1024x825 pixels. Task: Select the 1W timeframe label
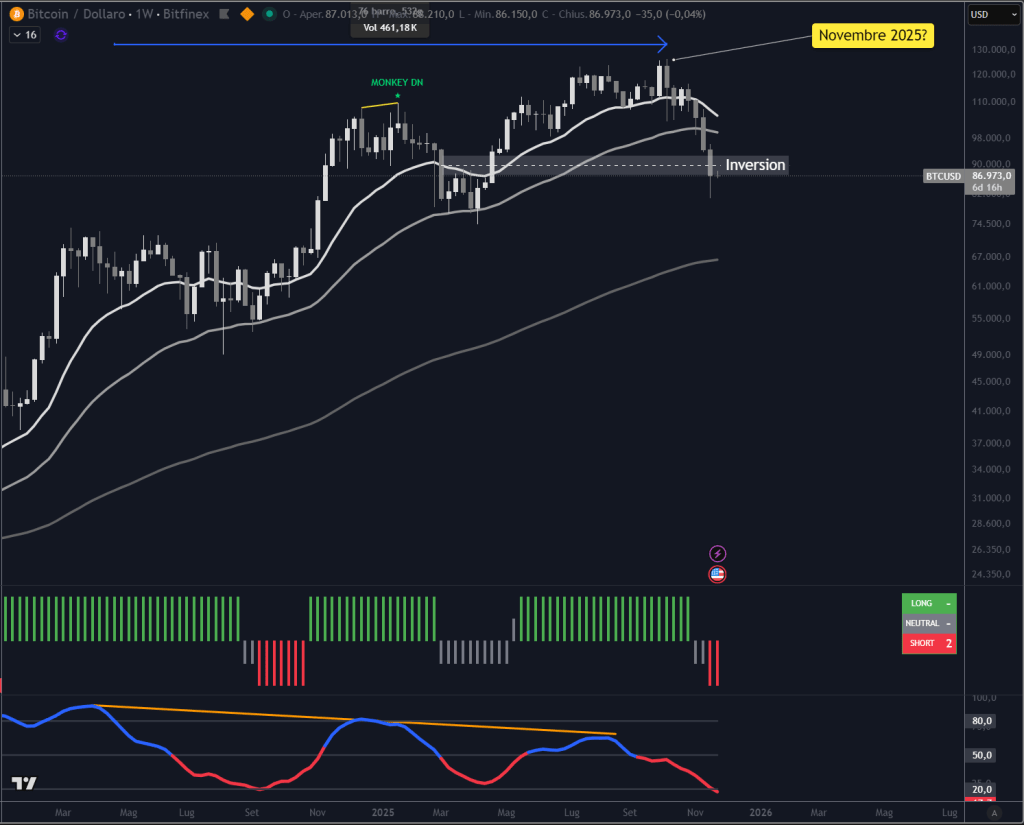[144, 14]
